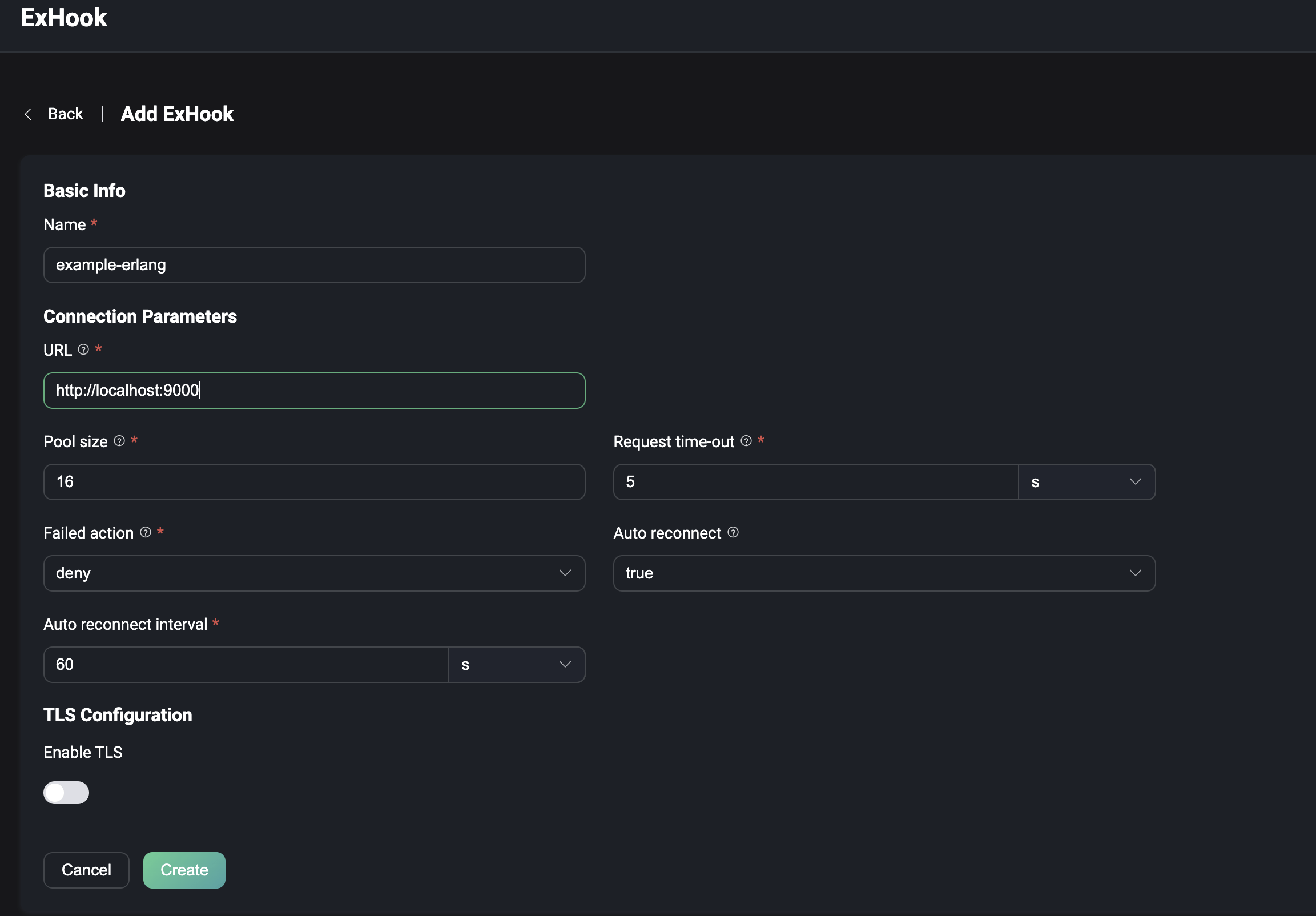The image size is (1316, 916).
Task: Click the back arrow chevron icon
Action: [x=27, y=114]
